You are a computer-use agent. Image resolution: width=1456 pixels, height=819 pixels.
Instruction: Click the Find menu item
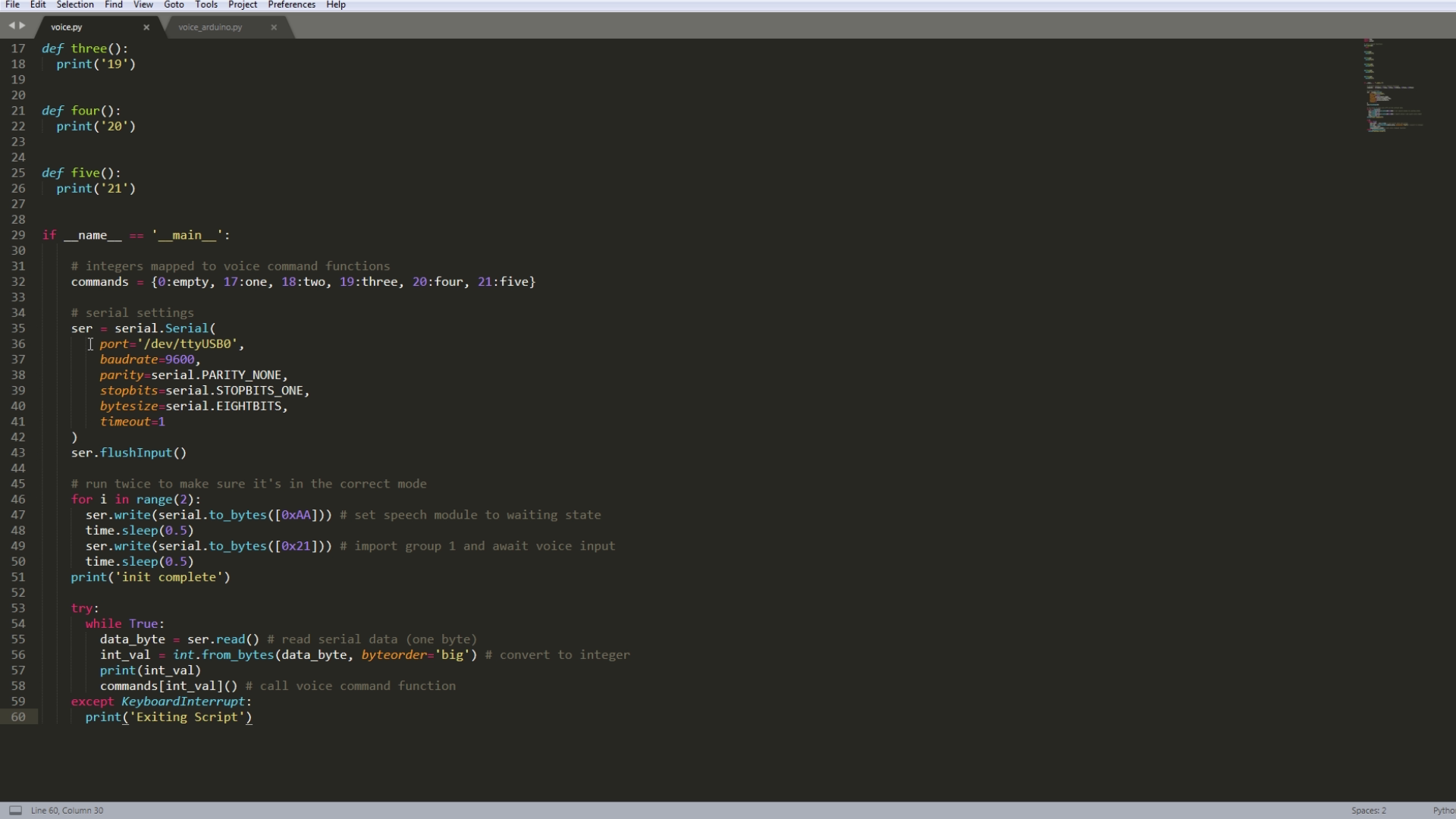coord(113,4)
